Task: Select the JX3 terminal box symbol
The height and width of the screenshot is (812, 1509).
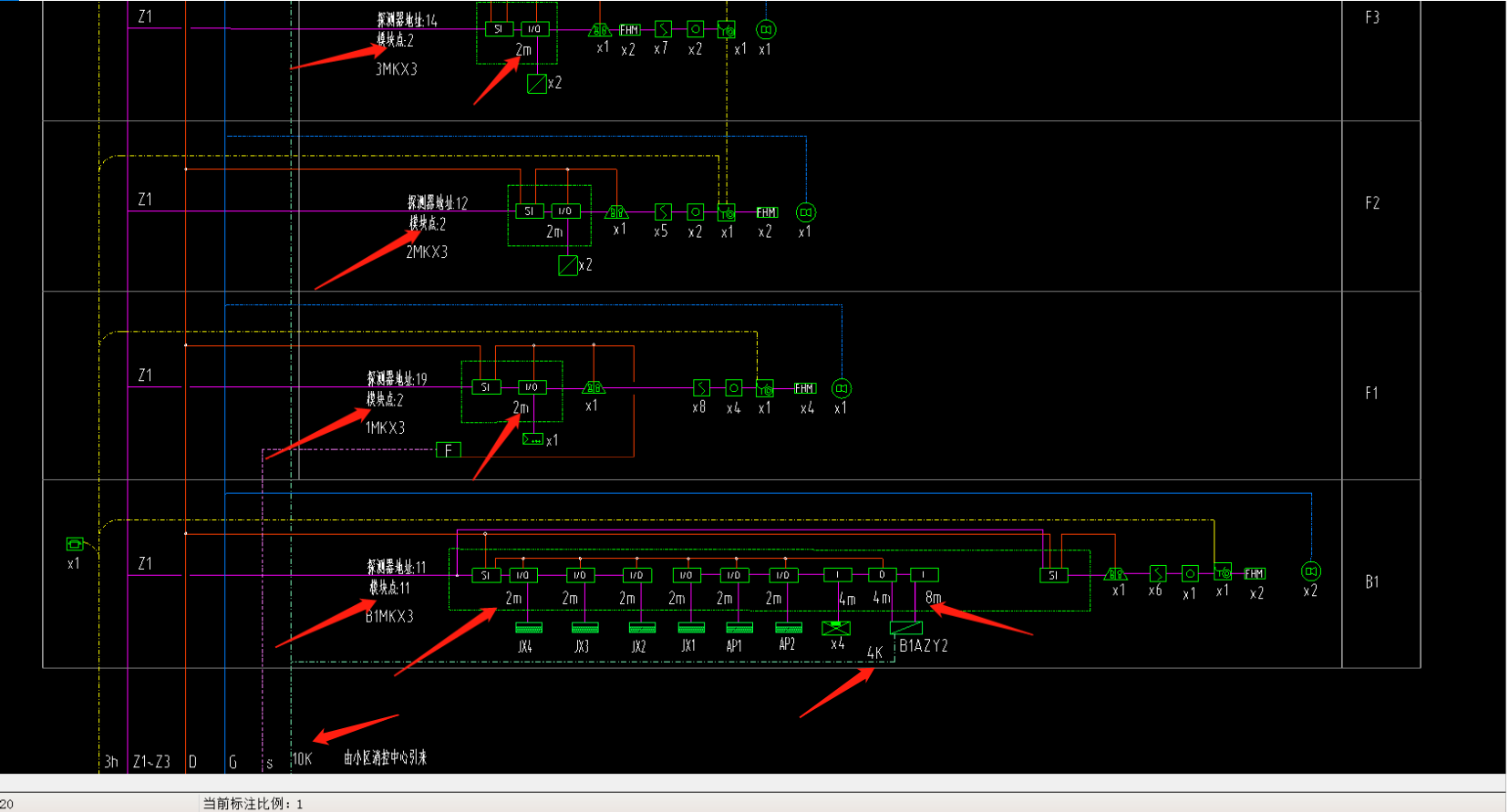Action: click(584, 628)
